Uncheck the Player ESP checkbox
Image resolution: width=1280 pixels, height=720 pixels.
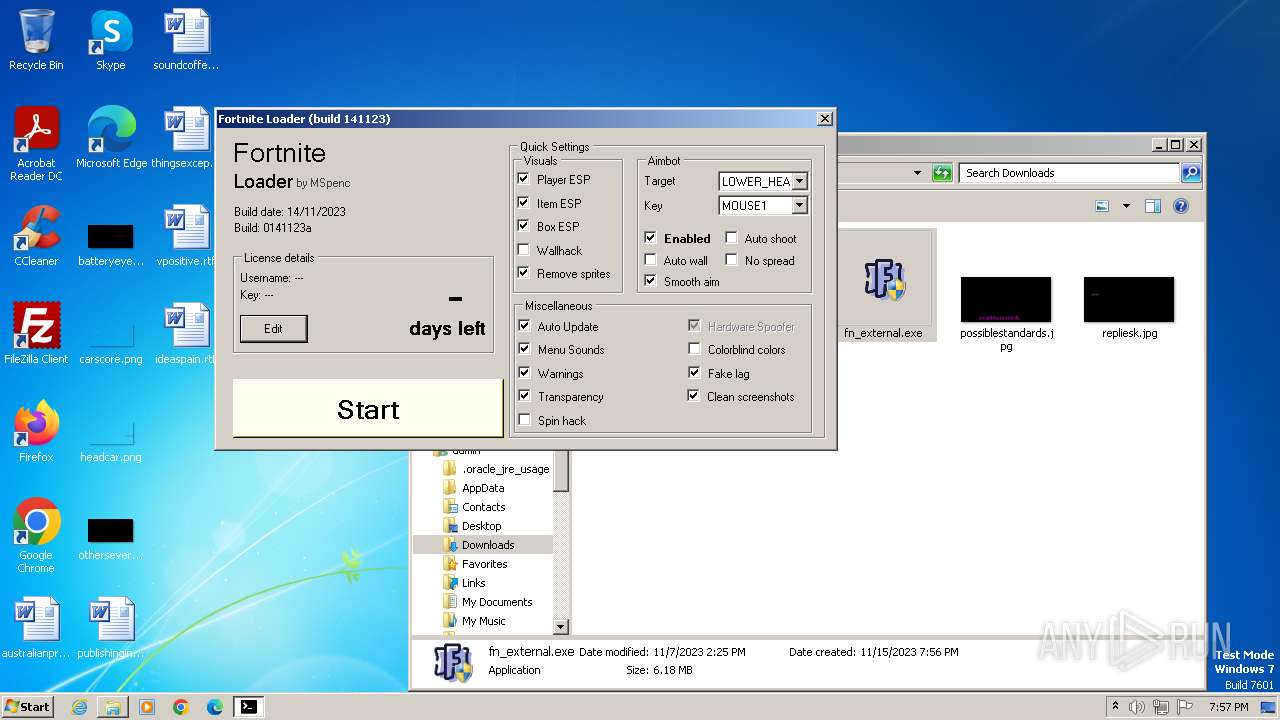pyautogui.click(x=524, y=179)
